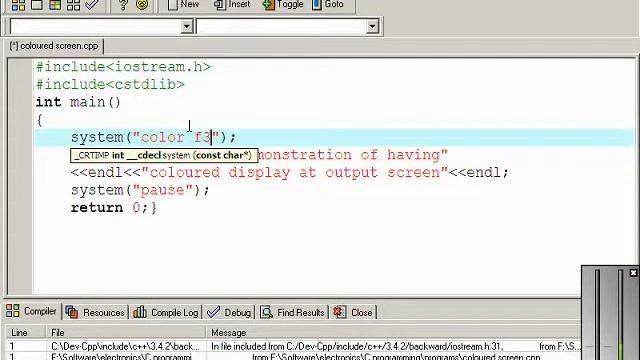Open Help via the question mark icon
Image resolution: width=640 pixels, height=360 pixels.
(123, 4)
